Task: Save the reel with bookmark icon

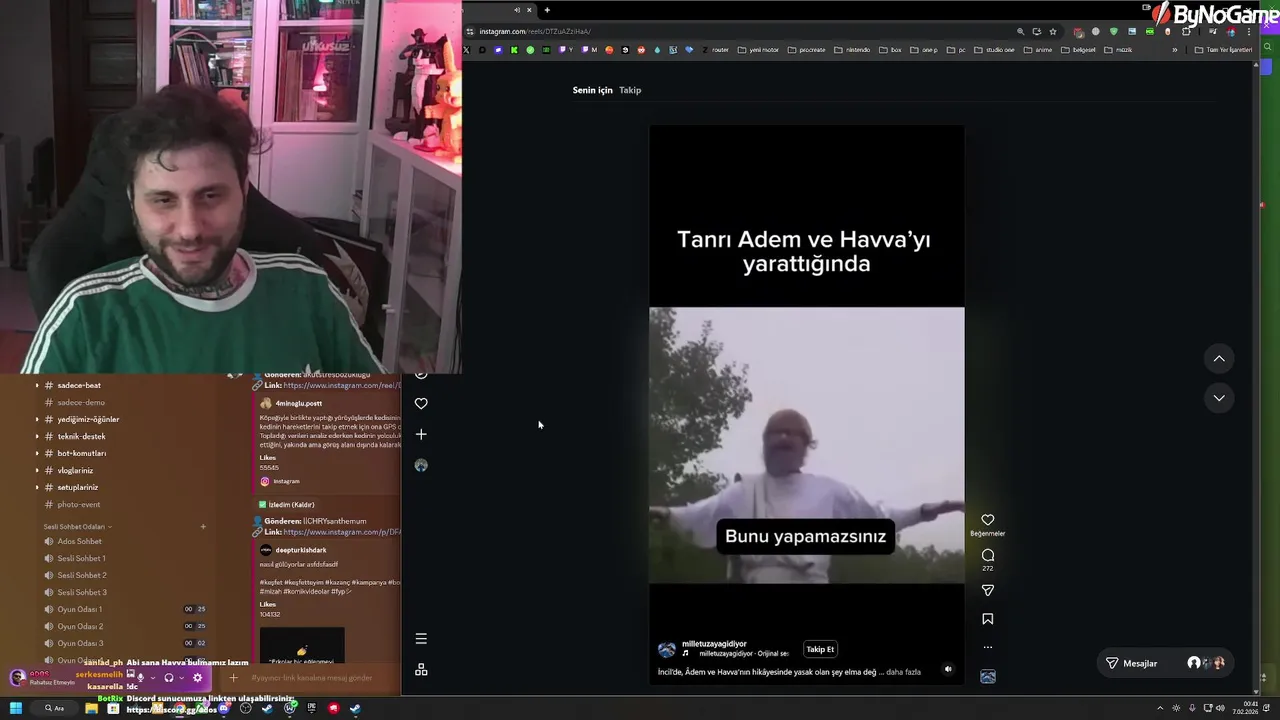Action: (987, 619)
